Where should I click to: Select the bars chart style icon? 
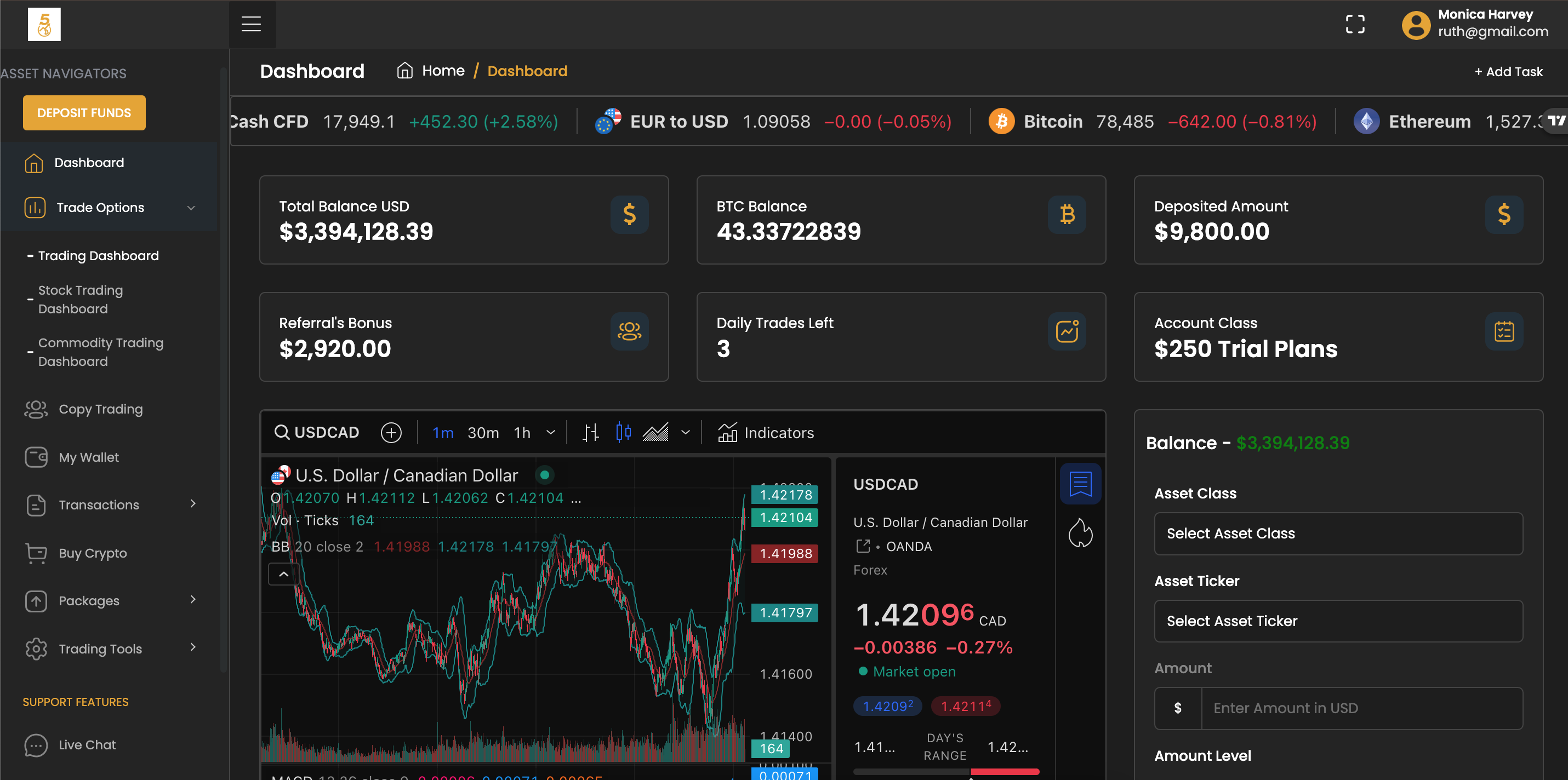coord(590,433)
